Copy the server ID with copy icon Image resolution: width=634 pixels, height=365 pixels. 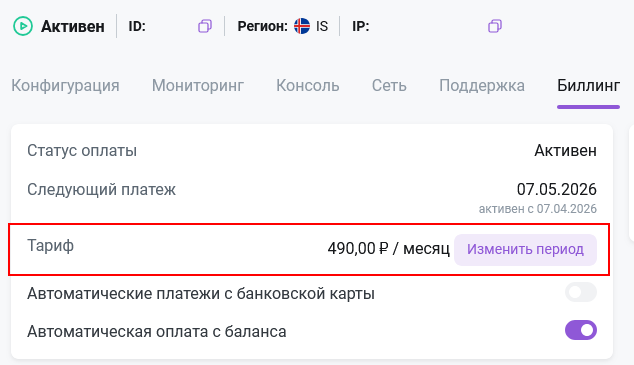pos(205,26)
